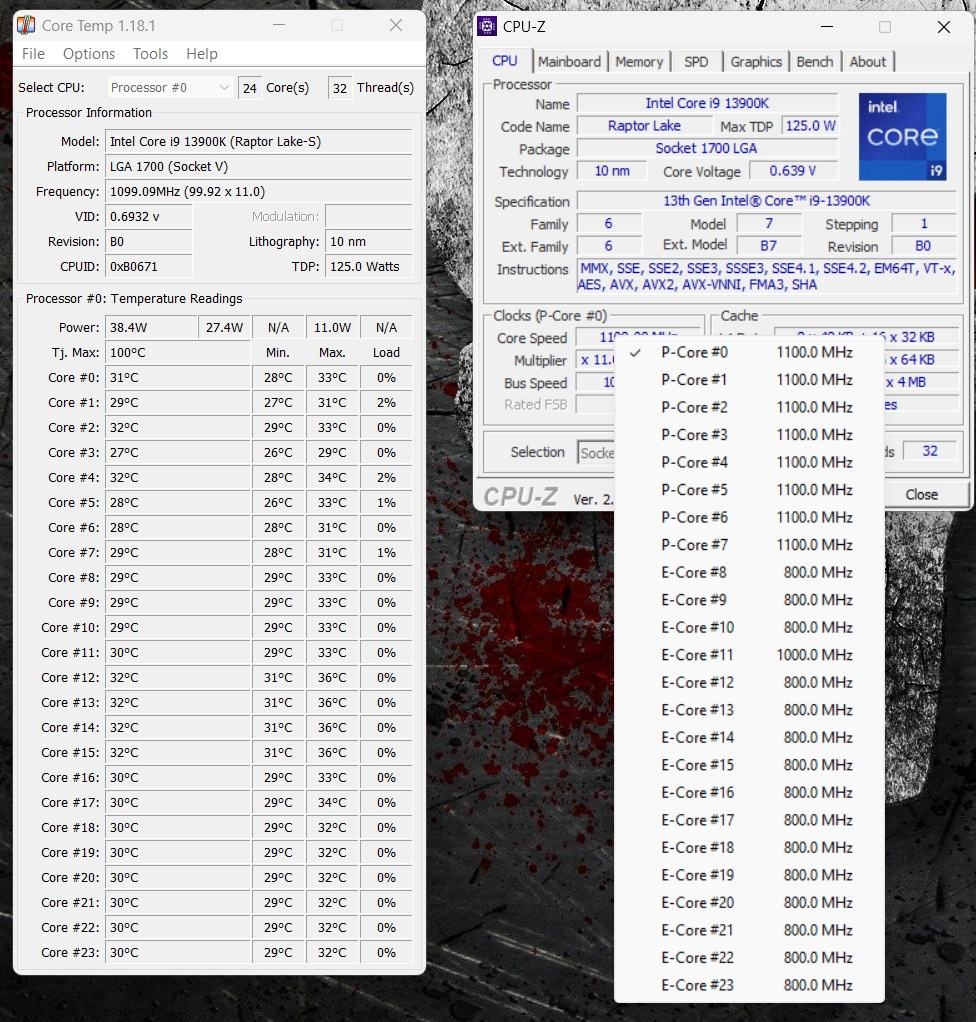Click the Intel Core i9 logo in CPU-Z
The image size is (976, 1022).
pyautogui.click(x=902, y=137)
